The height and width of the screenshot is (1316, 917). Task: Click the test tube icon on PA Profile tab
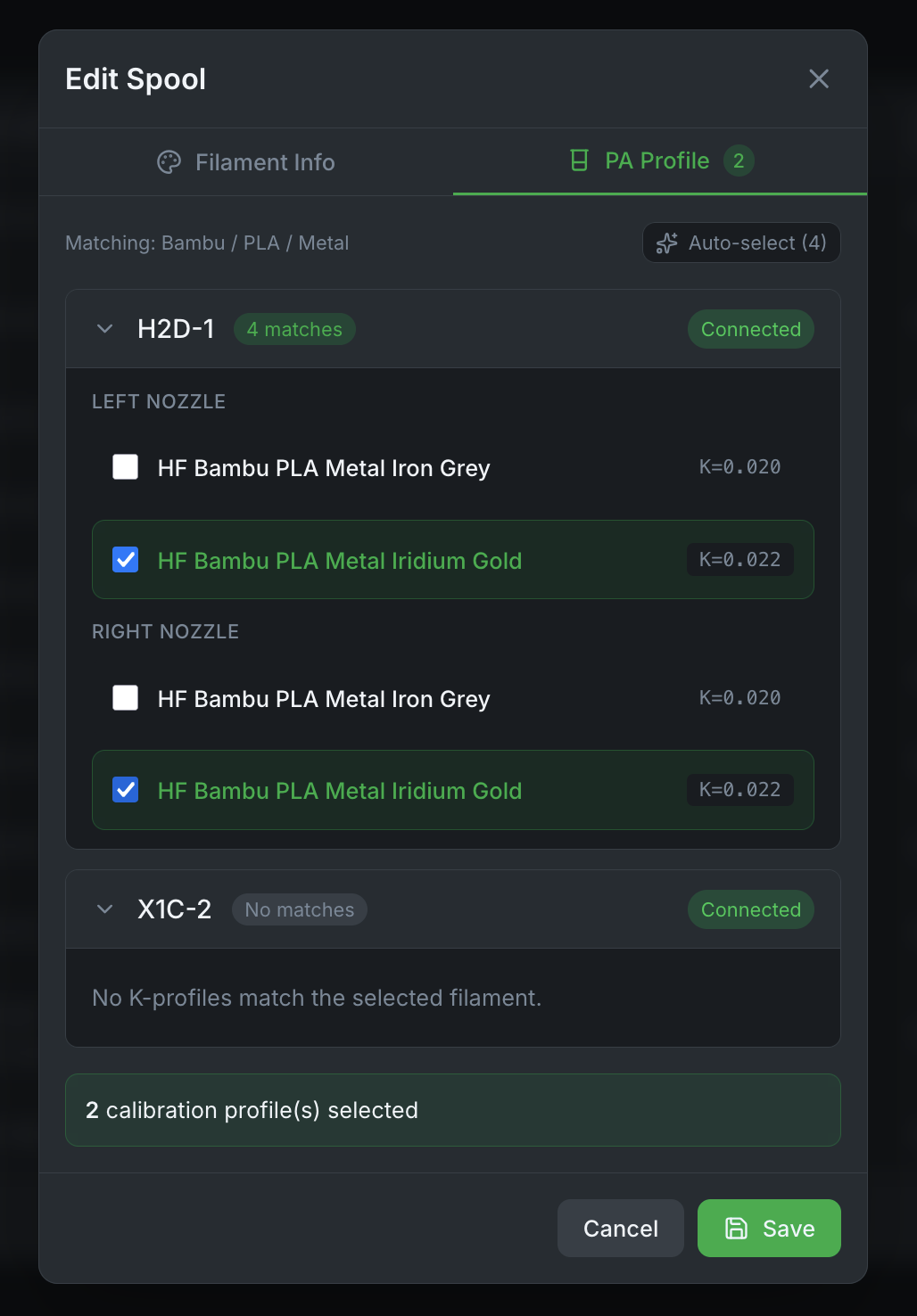580,160
